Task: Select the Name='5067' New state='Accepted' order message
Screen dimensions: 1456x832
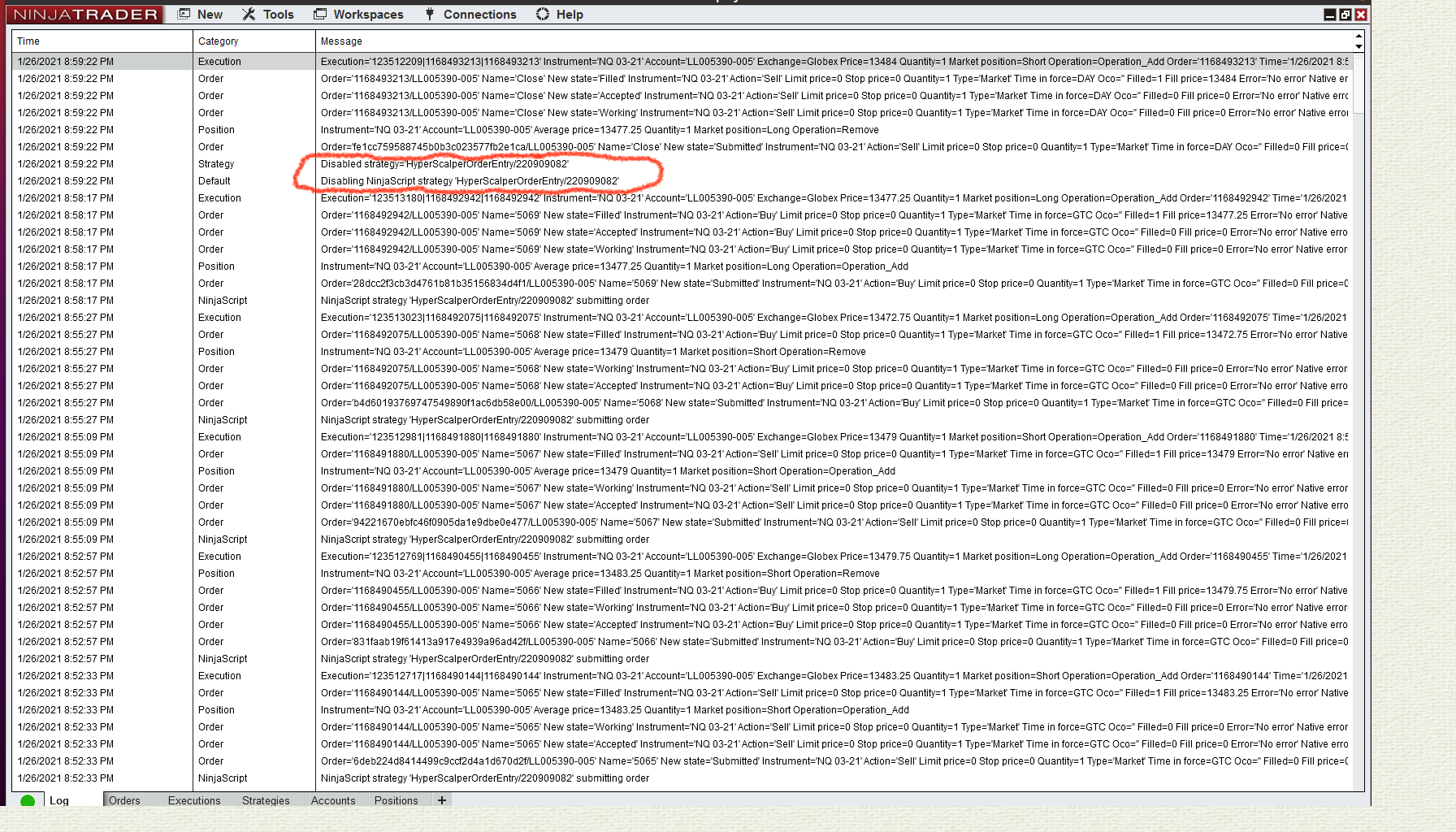Action: pyautogui.click(x=834, y=505)
